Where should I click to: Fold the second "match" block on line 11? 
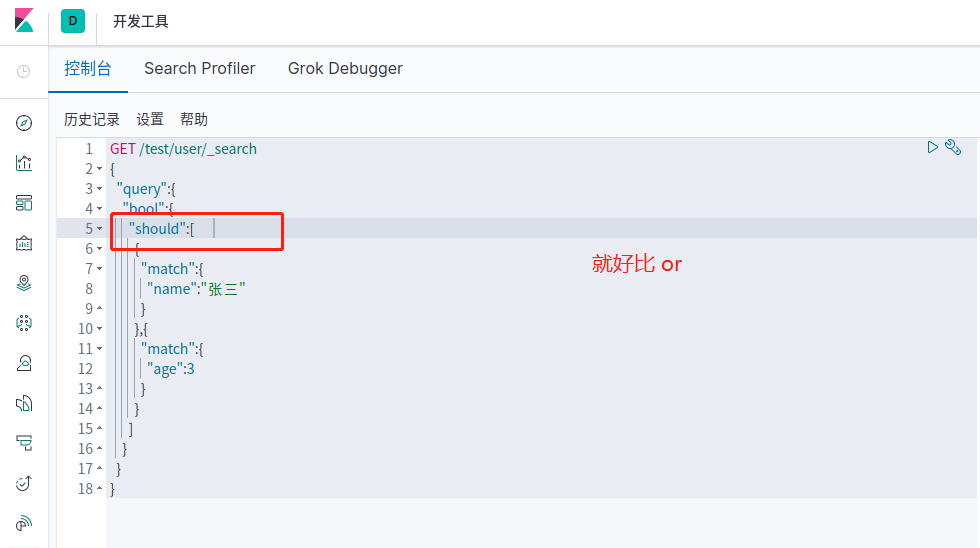(x=99, y=349)
